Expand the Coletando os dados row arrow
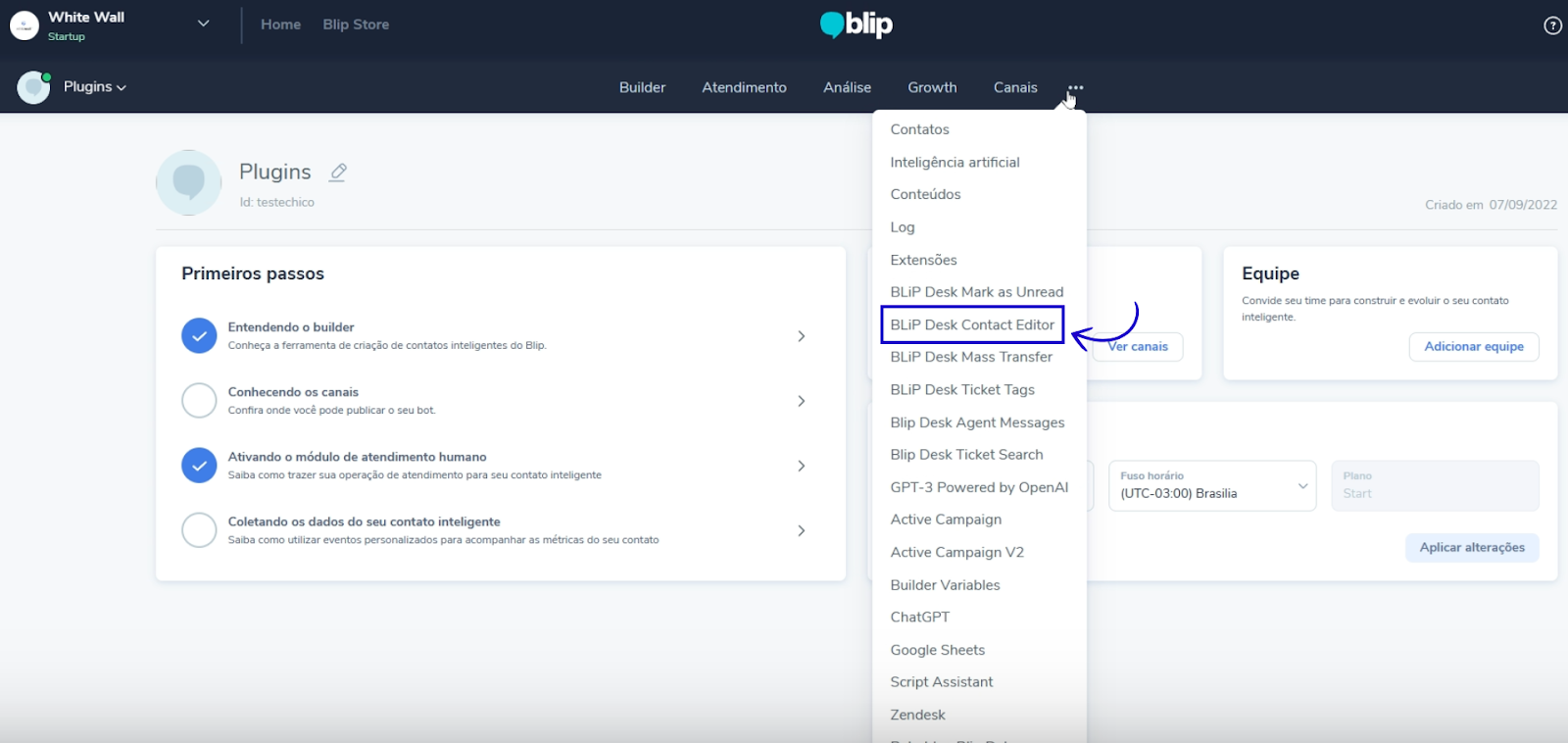This screenshot has width=1568, height=743. pos(801,530)
